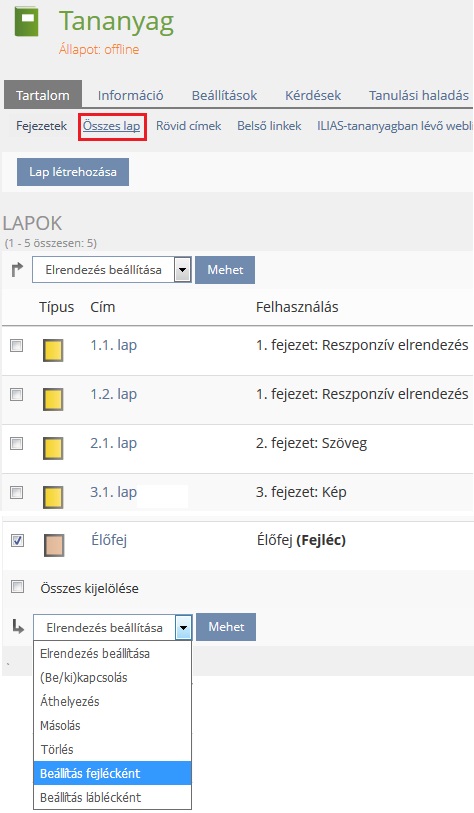The image size is (474, 813).
Task: Uncheck the Élőfej row checkbox
Action: (x=18, y=541)
